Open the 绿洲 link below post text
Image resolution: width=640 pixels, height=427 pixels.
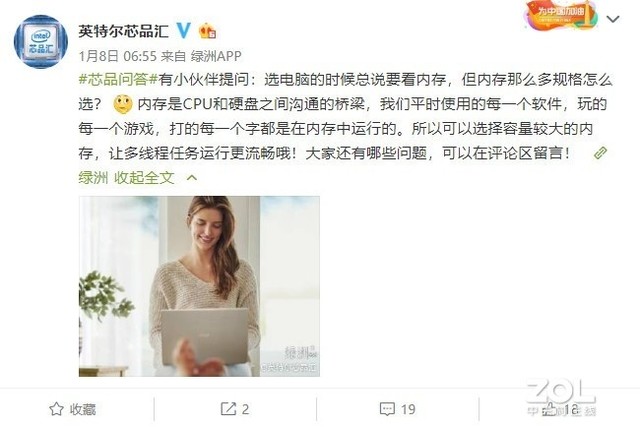click(x=93, y=178)
